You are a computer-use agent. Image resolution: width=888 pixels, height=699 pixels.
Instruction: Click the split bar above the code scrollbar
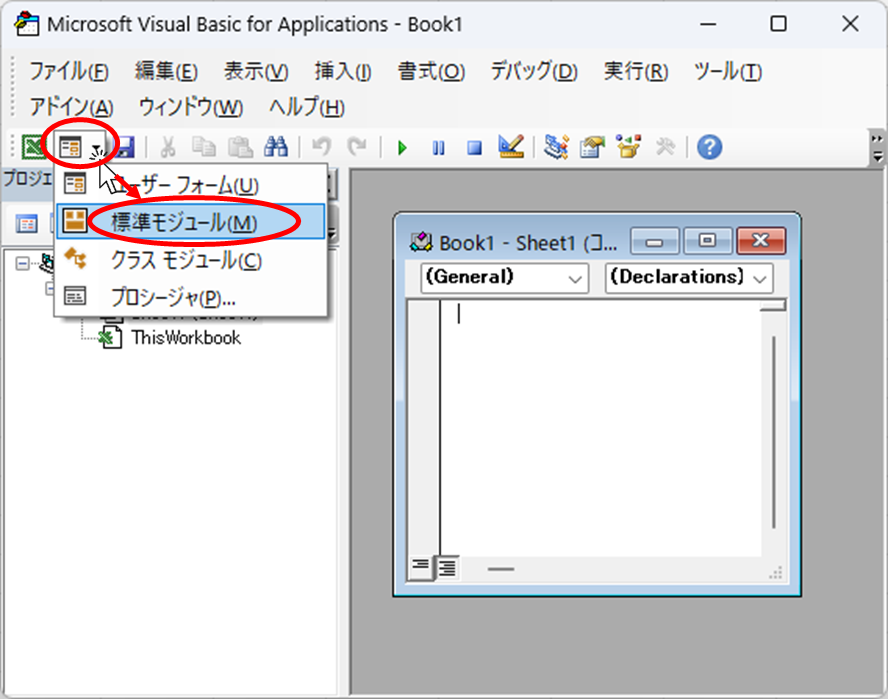point(774,306)
